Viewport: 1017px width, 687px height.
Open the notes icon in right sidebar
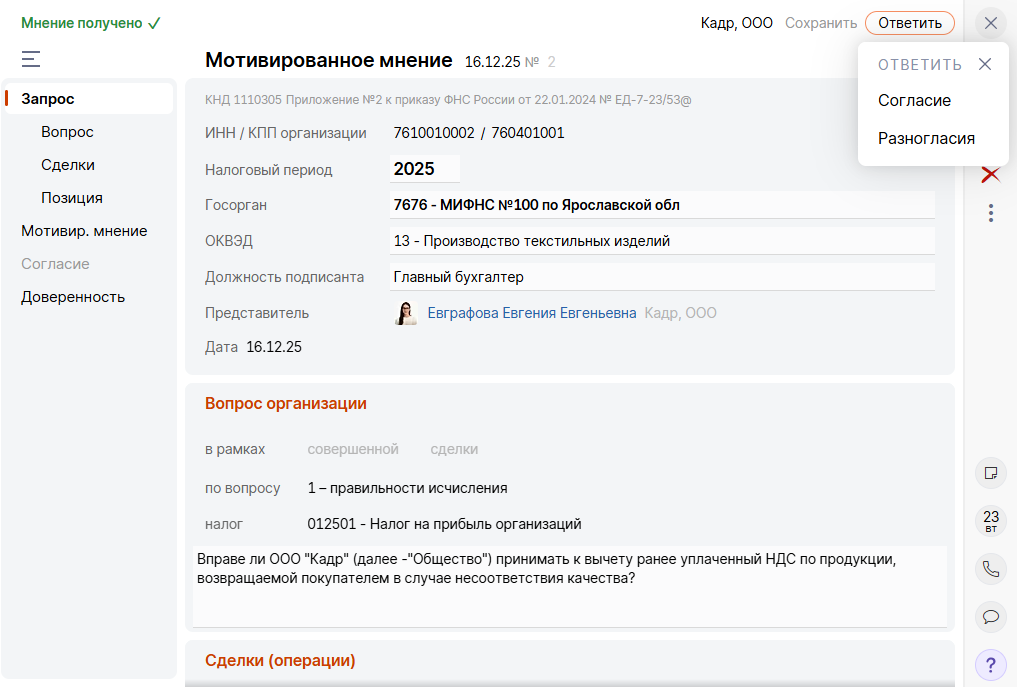click(x=991, y=473)
